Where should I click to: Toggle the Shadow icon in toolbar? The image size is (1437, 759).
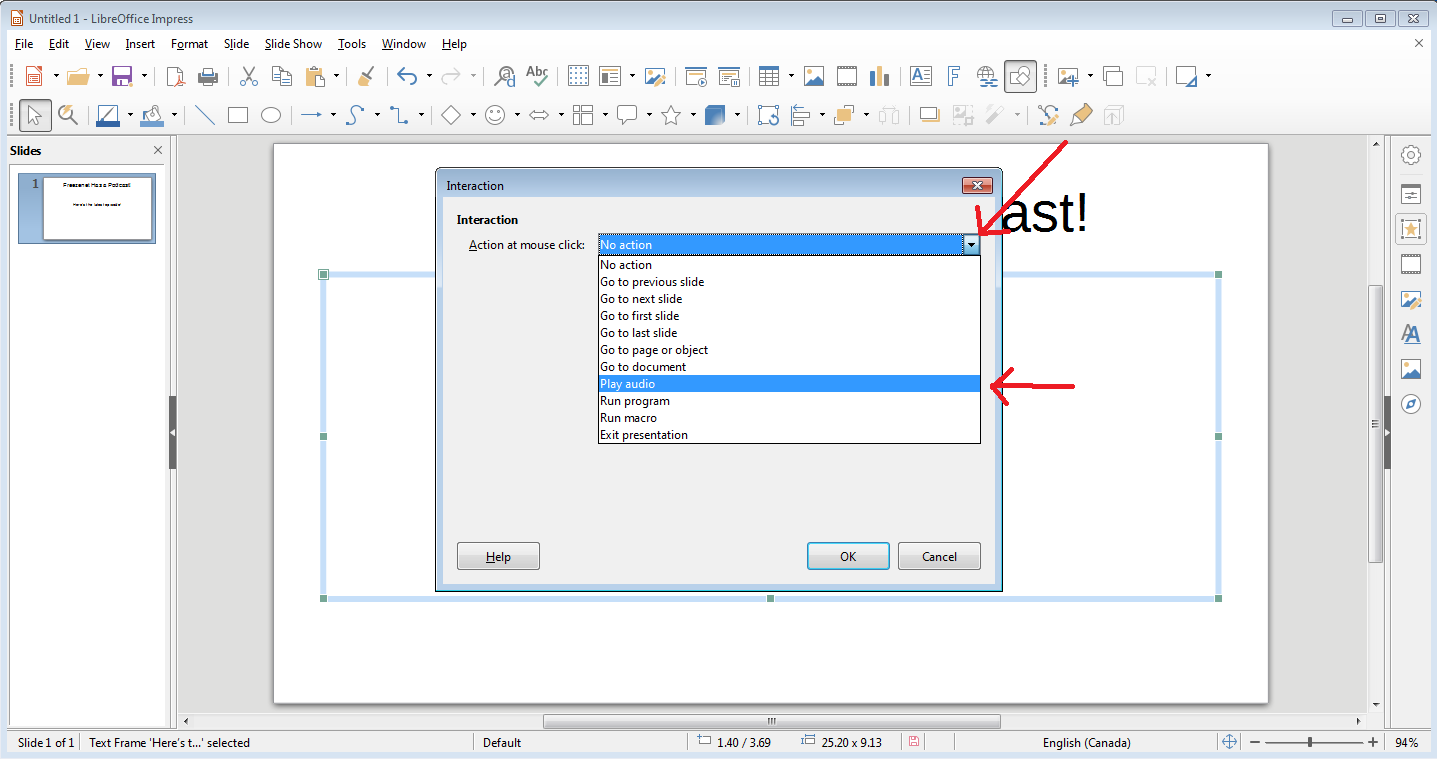click(930, 115)
